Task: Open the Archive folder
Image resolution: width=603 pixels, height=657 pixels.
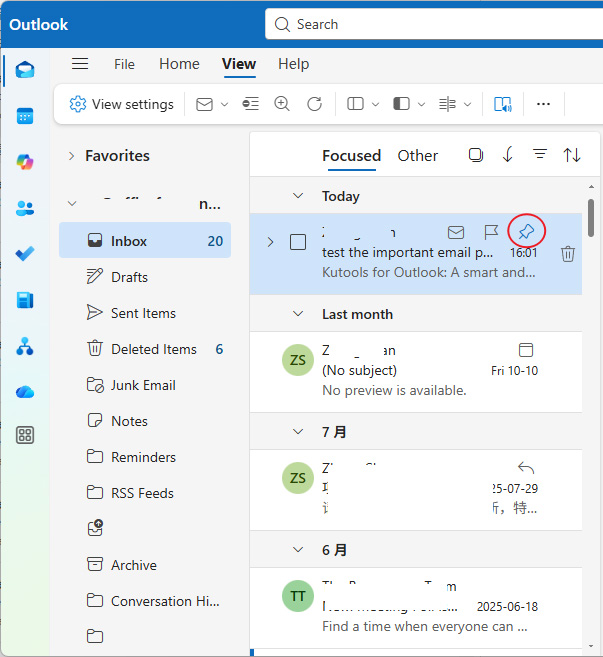Action: [145, 565]
